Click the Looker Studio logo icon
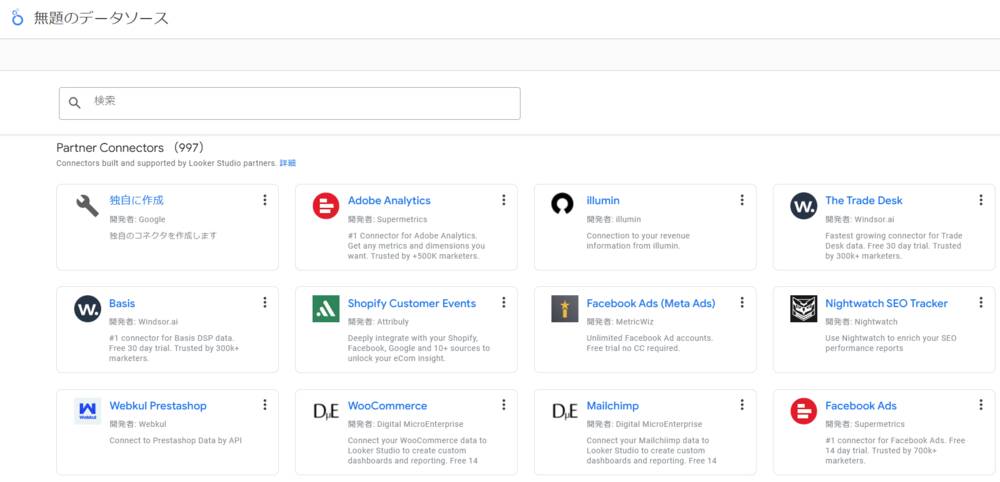Image resolution: width=1000 pixels, height=482 pixels. (17, 18)
